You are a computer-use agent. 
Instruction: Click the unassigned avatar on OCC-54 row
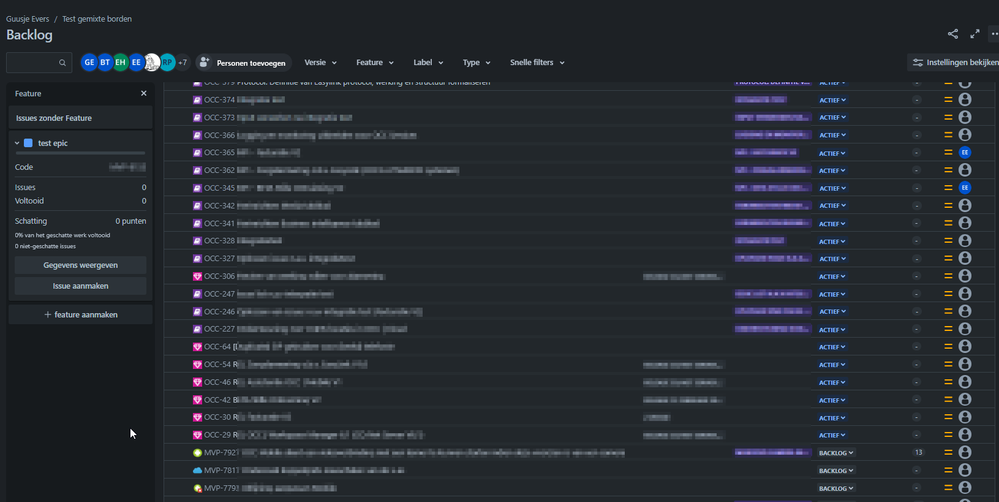[965, 364]
